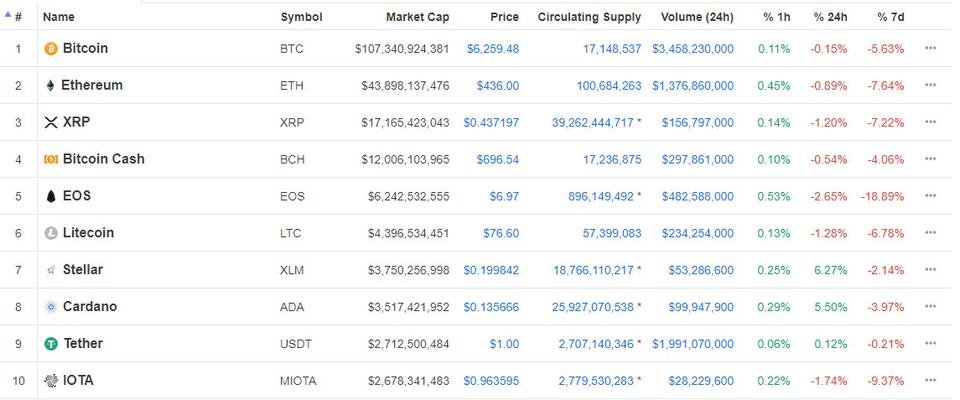960x400 pixels.
Task: Click XRP's circulating supply value 39,262,444,717
Action: (x=593, y=123)
